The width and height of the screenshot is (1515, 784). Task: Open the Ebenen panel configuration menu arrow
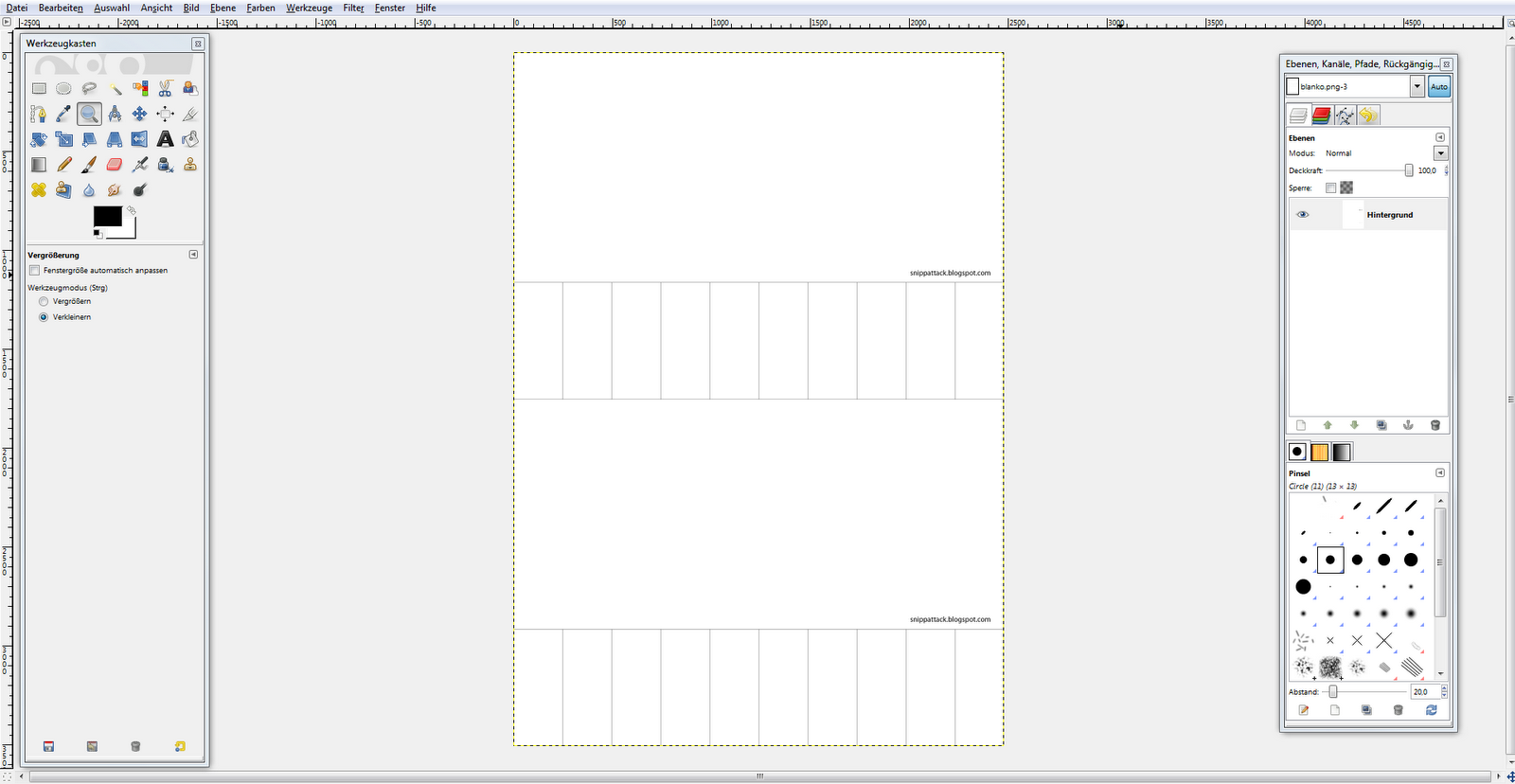pos(1440,137)
